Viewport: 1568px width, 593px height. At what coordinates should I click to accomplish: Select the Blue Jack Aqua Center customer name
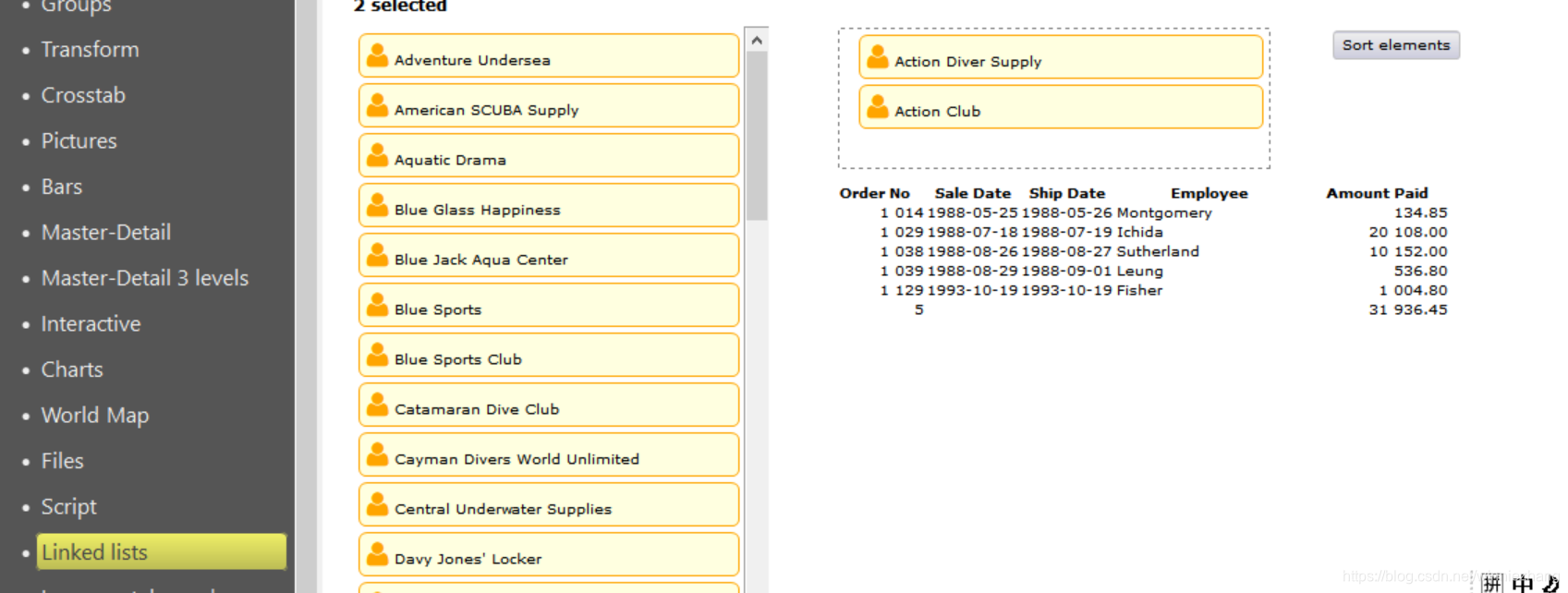pyautogui.click(x=481, y=260)
